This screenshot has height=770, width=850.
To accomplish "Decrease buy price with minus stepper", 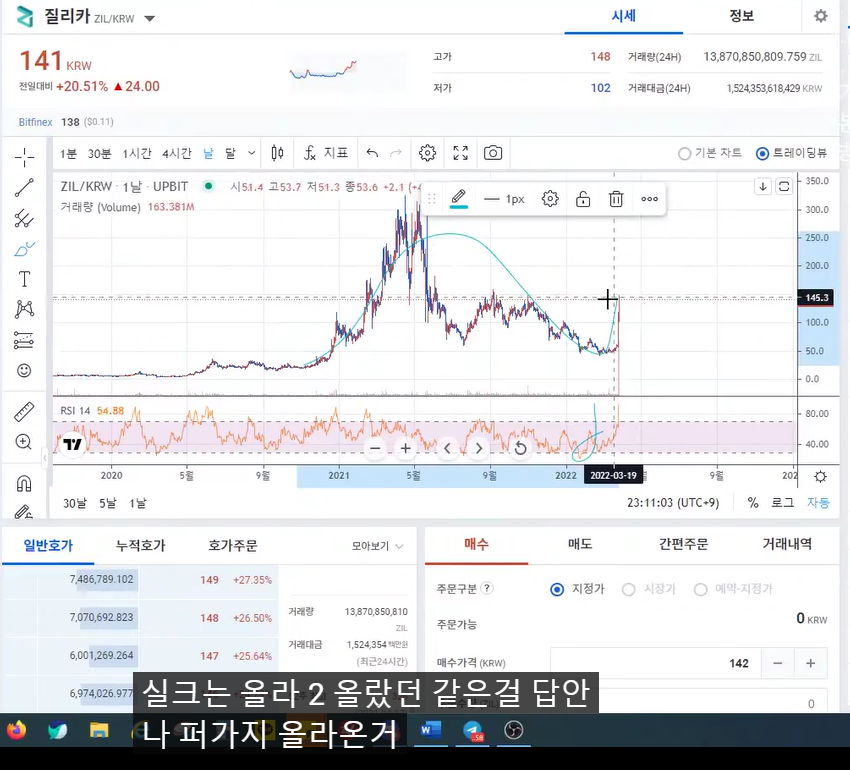I will (x=777, y=663).
